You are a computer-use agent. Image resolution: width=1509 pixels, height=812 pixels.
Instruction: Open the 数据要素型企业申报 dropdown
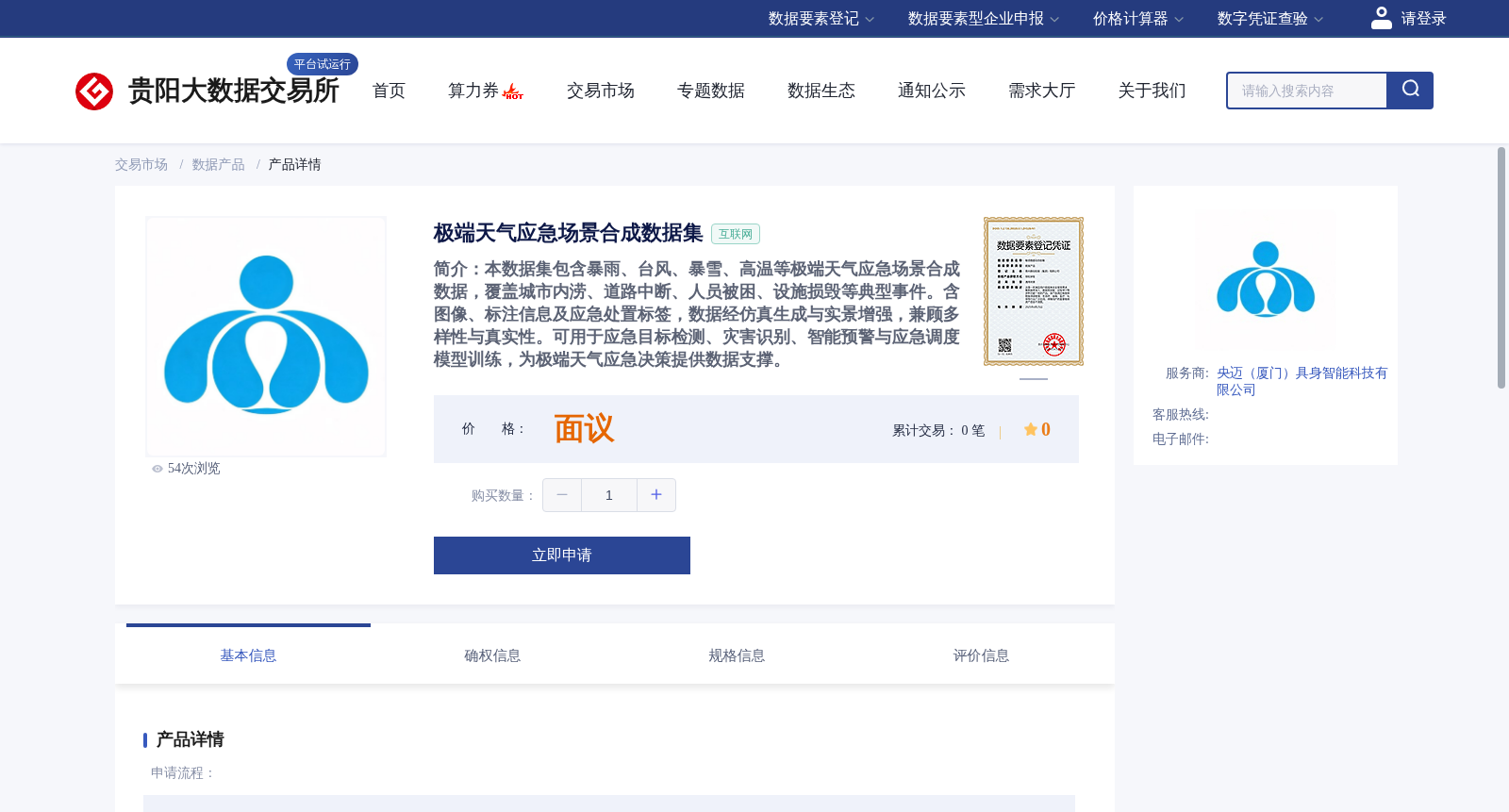pos(984,19)
